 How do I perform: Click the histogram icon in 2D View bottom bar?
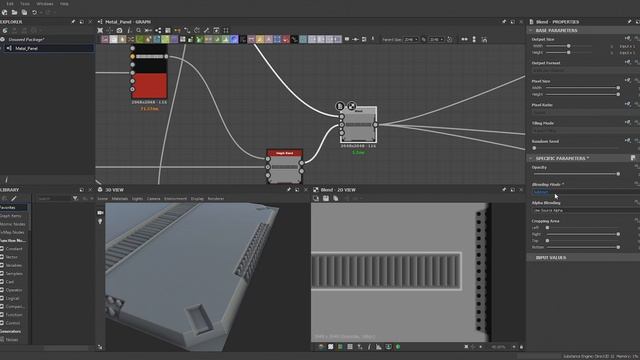[379, 347]
